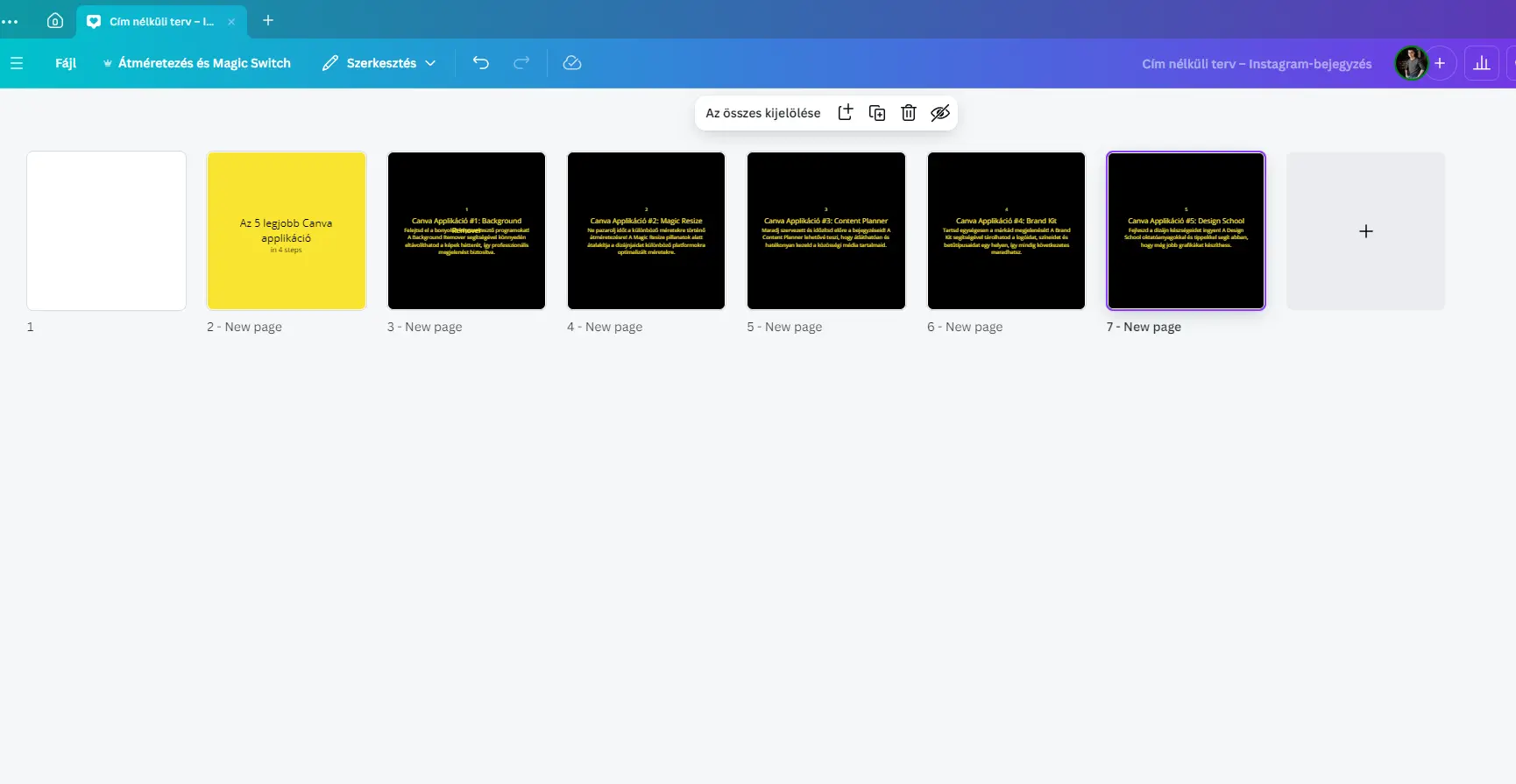The width and height of the screenshot is (1516, 784).
Task: Open the analytics chart icon
Action: [1482, 63]
